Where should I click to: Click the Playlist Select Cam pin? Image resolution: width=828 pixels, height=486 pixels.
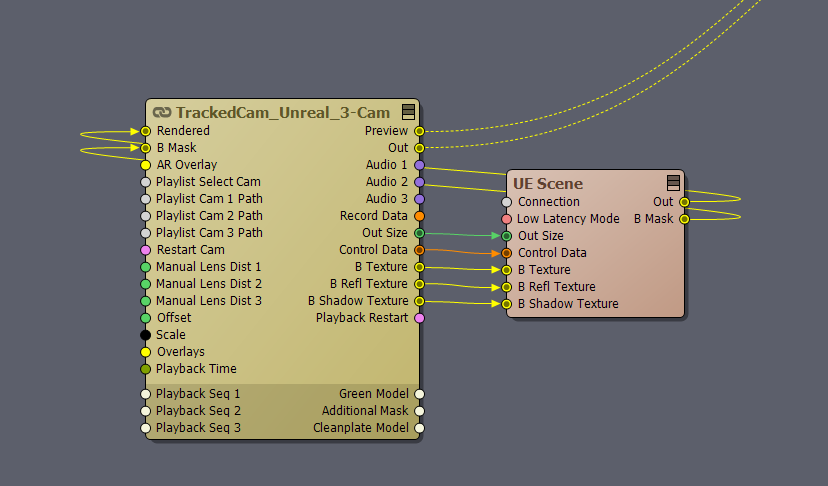coord(146,182)
